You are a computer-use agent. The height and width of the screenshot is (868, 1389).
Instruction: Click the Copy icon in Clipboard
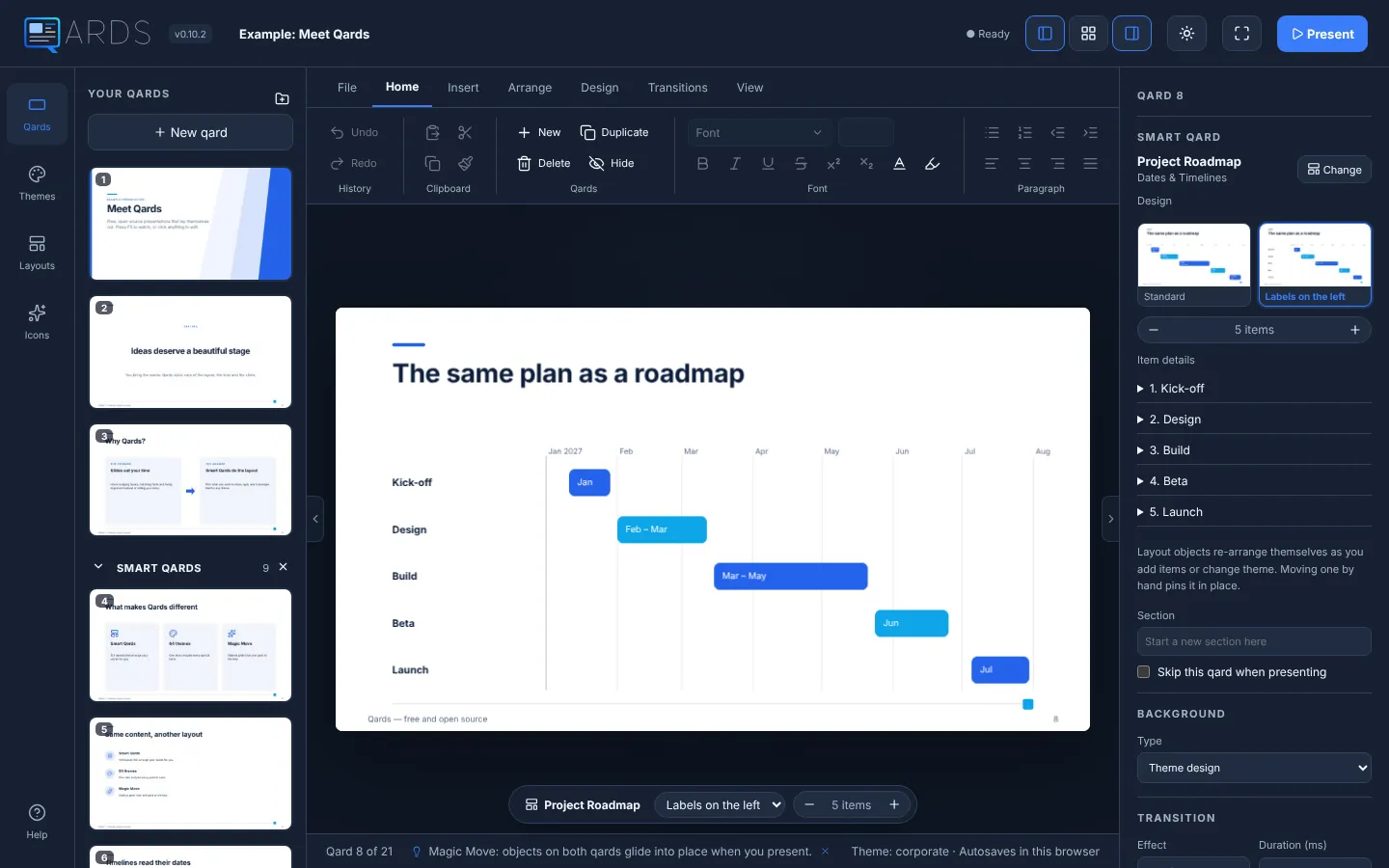click(433, 163)
